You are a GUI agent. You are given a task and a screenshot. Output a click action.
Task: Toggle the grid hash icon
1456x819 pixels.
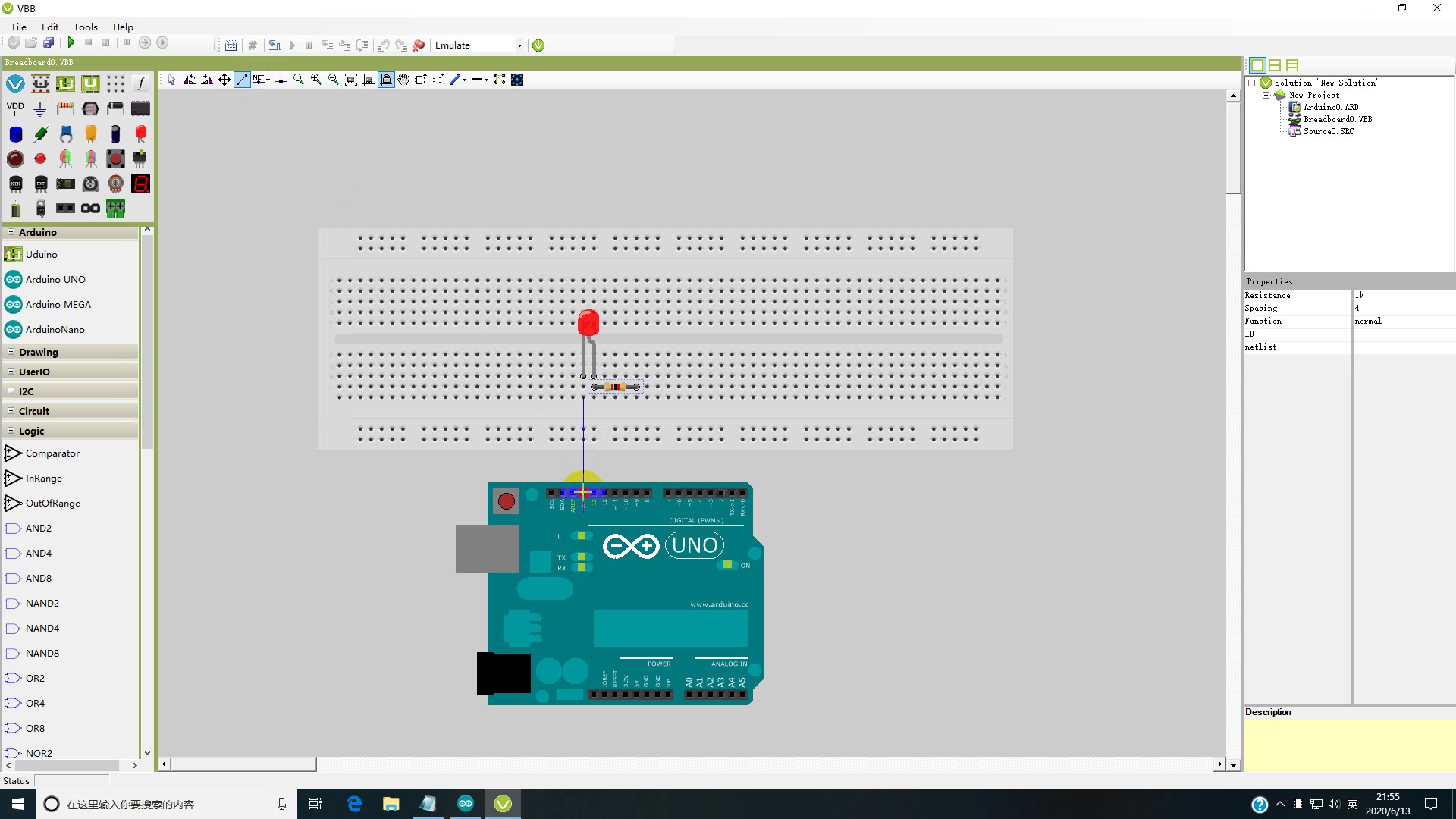coord(253,45)
